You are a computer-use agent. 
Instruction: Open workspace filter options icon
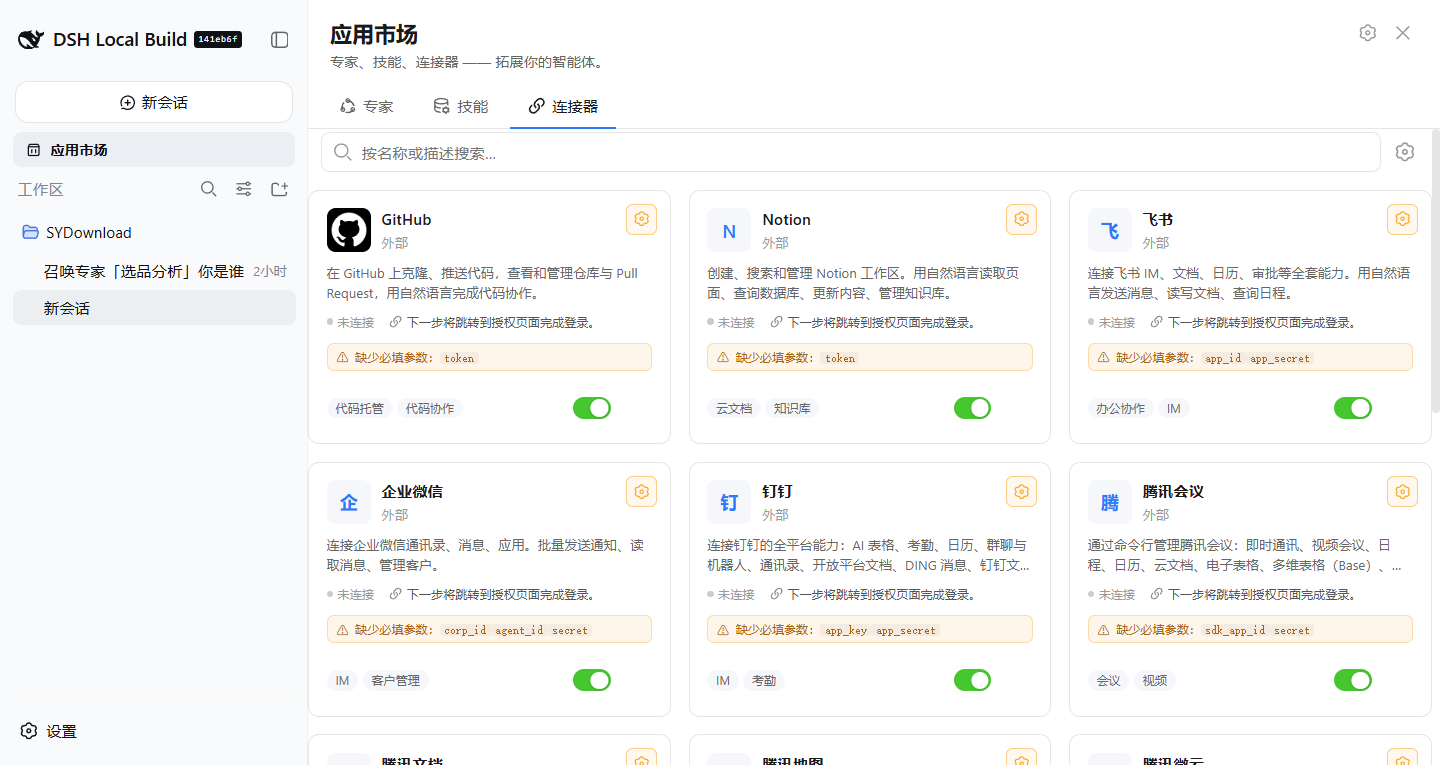(x=243, y=189)
